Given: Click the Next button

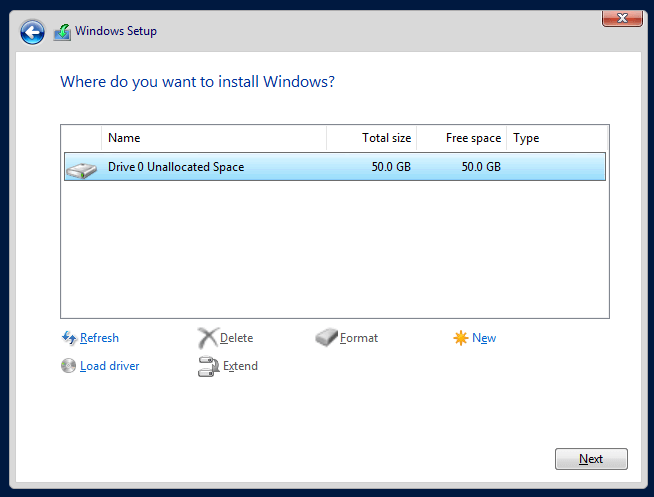Looking at the screenshot, I should pos(591,459).
